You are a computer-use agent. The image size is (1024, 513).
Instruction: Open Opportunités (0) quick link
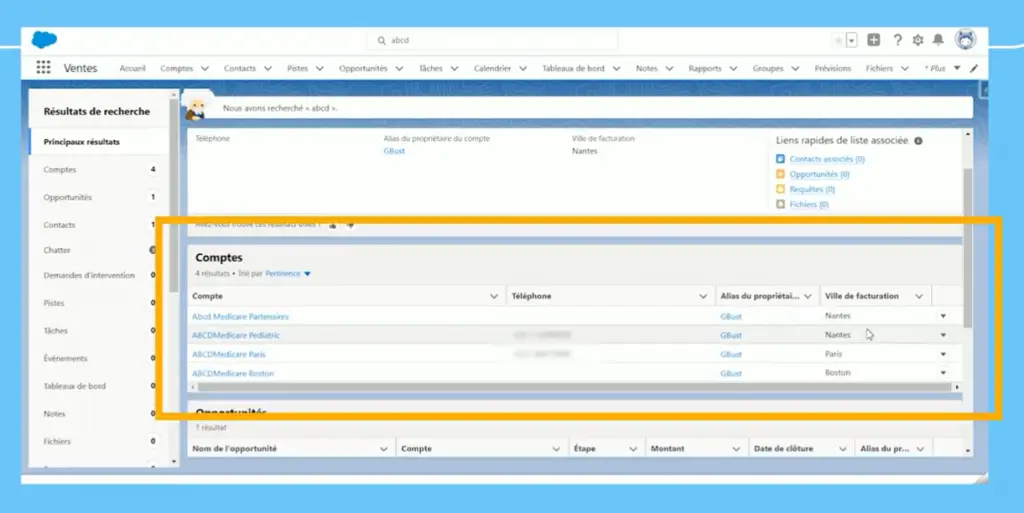coord(819,174)
